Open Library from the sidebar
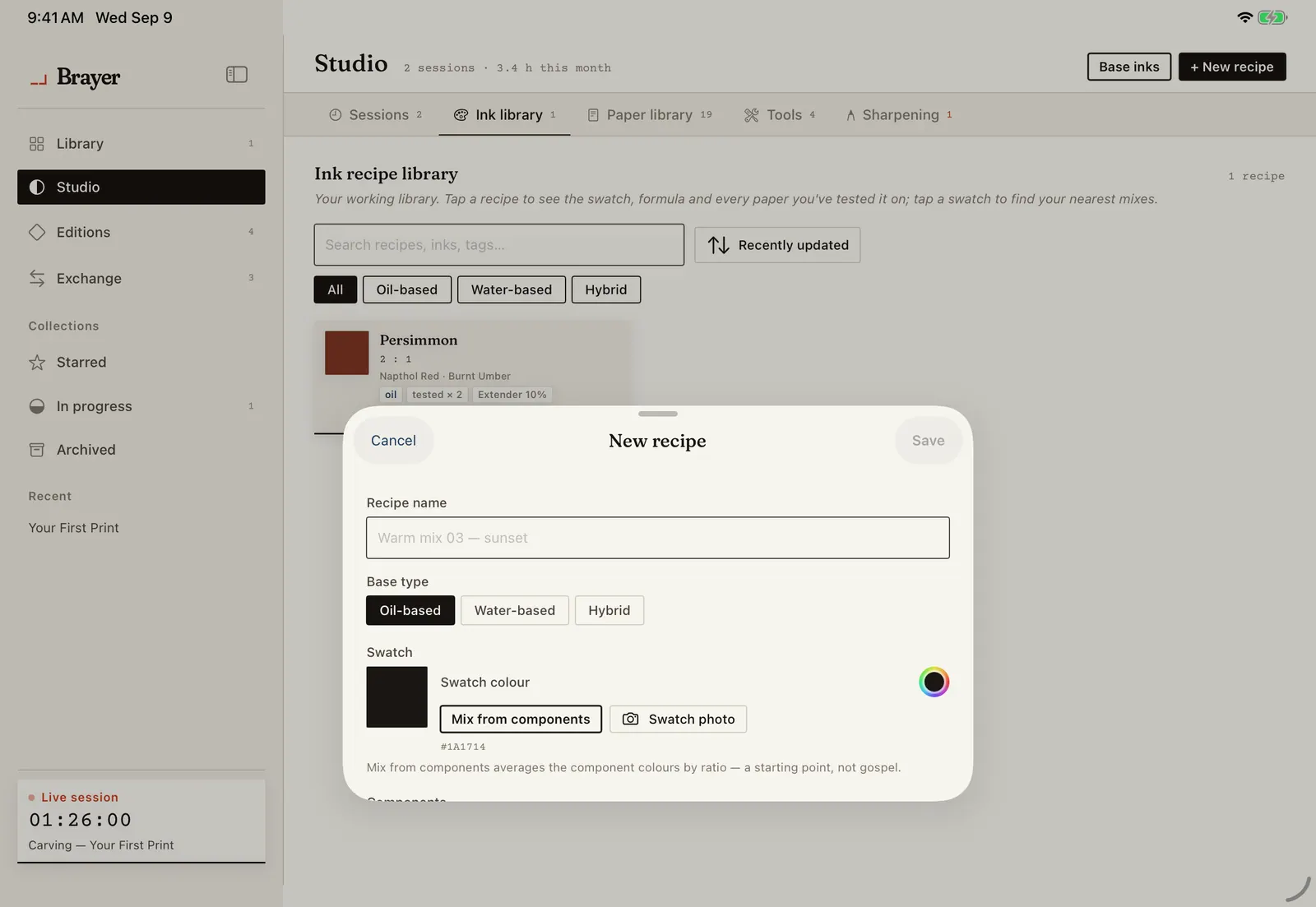 coord(141,144)
